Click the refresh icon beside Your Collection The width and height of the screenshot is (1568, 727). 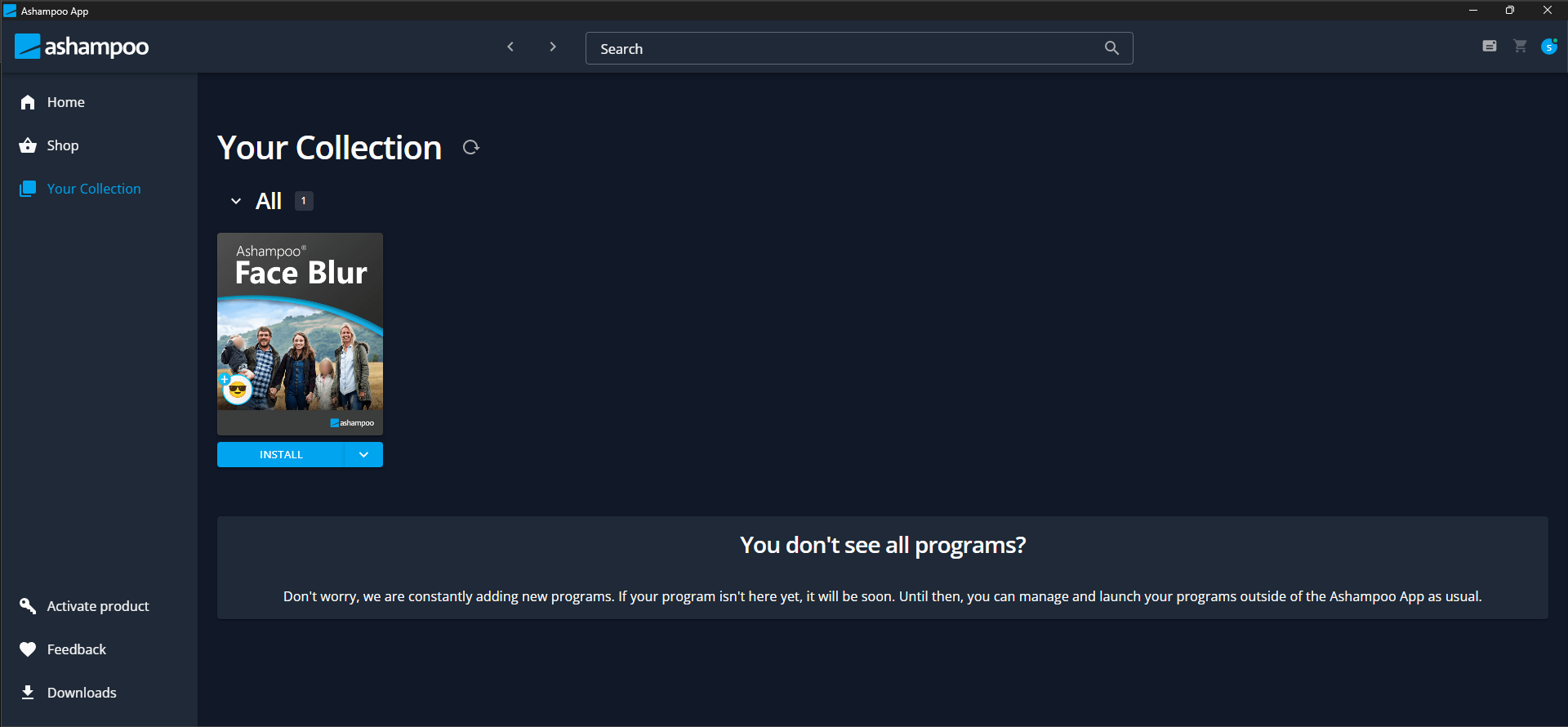(x=471, y=148)
